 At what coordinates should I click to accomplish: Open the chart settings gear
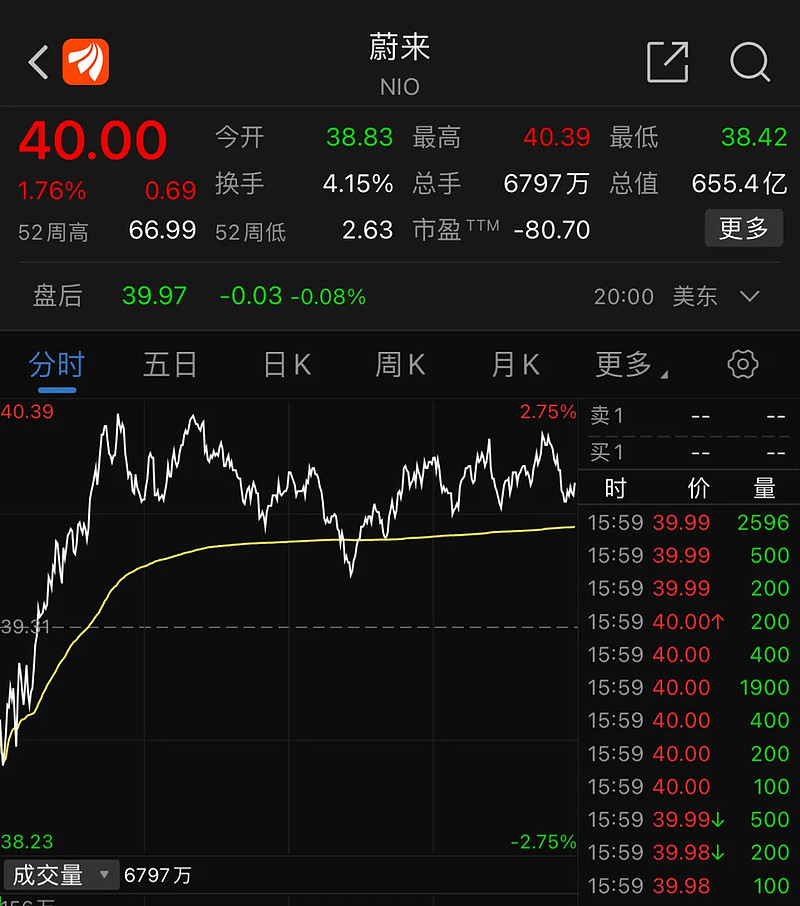click(x=742, y=364)
